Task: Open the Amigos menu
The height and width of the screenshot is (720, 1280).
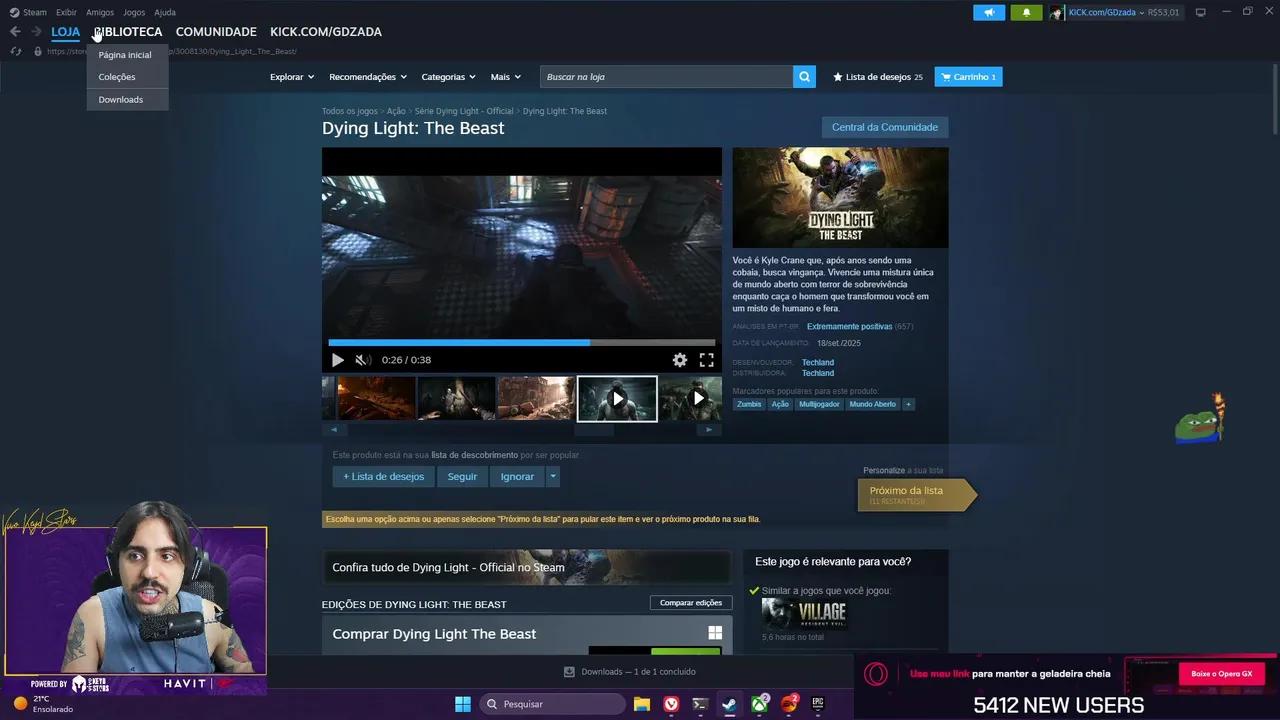Action: pos(100,13)
